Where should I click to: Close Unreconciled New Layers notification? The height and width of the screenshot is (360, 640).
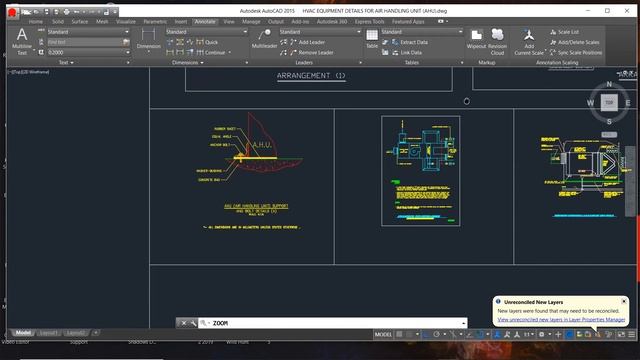(624, 301)
